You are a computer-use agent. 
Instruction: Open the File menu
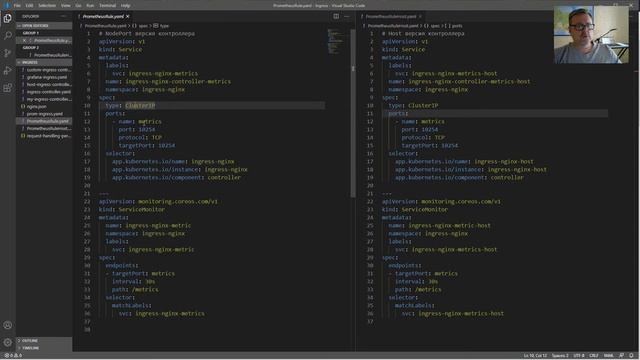click(x=17, y=6)
